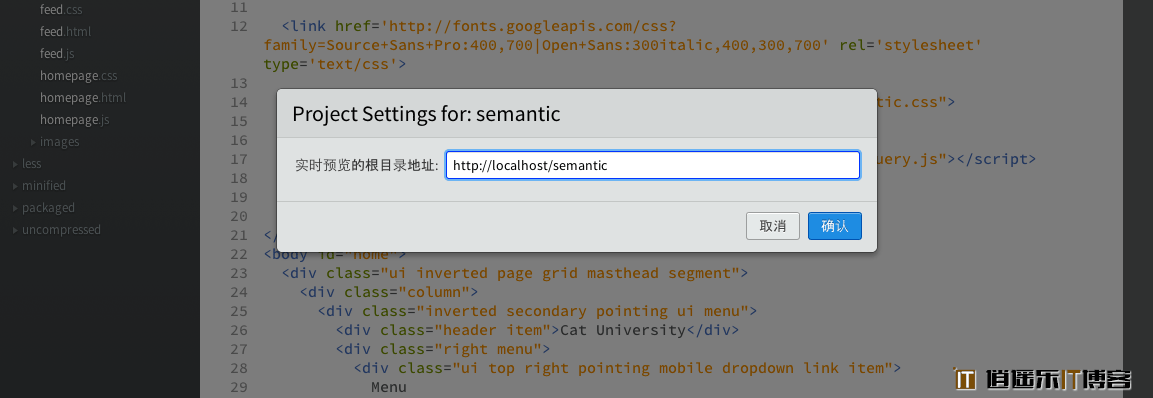The width and height of the screenshot is (1153, 398).
Task: Click the 实时预览的根目录地址 label
Action: [x=367, y=166]
